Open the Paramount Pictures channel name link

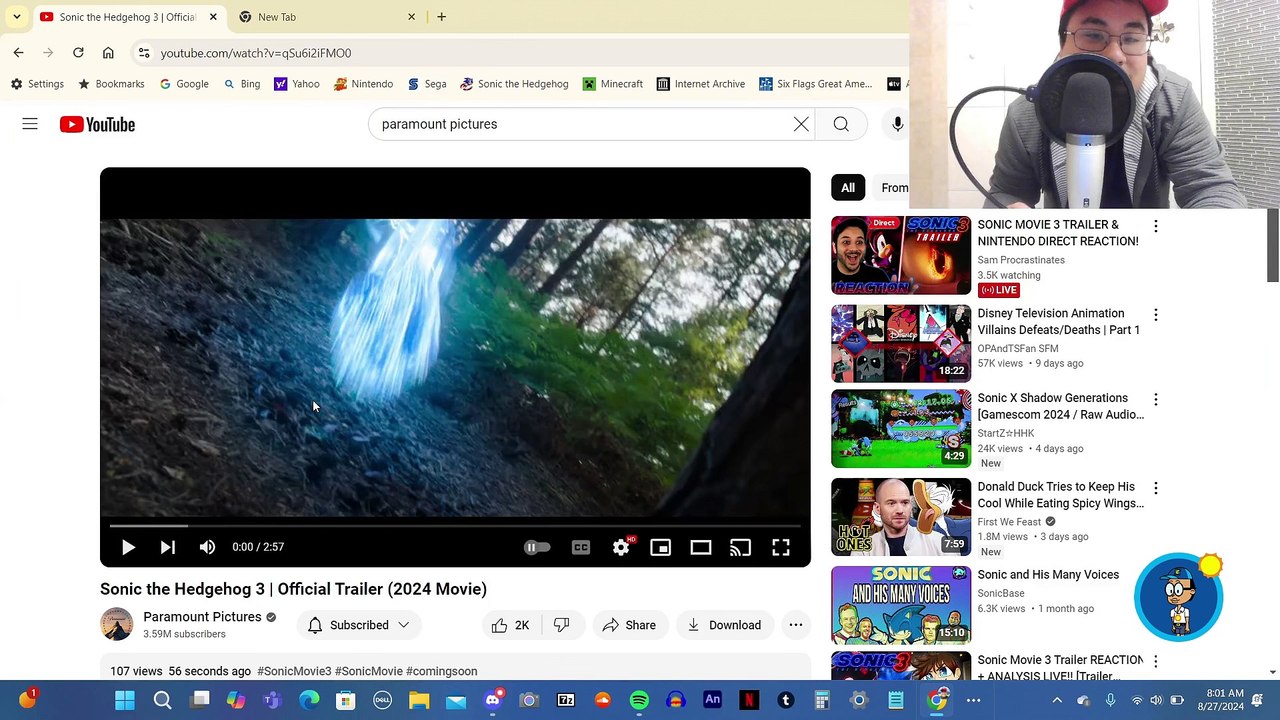click(202, 617)
